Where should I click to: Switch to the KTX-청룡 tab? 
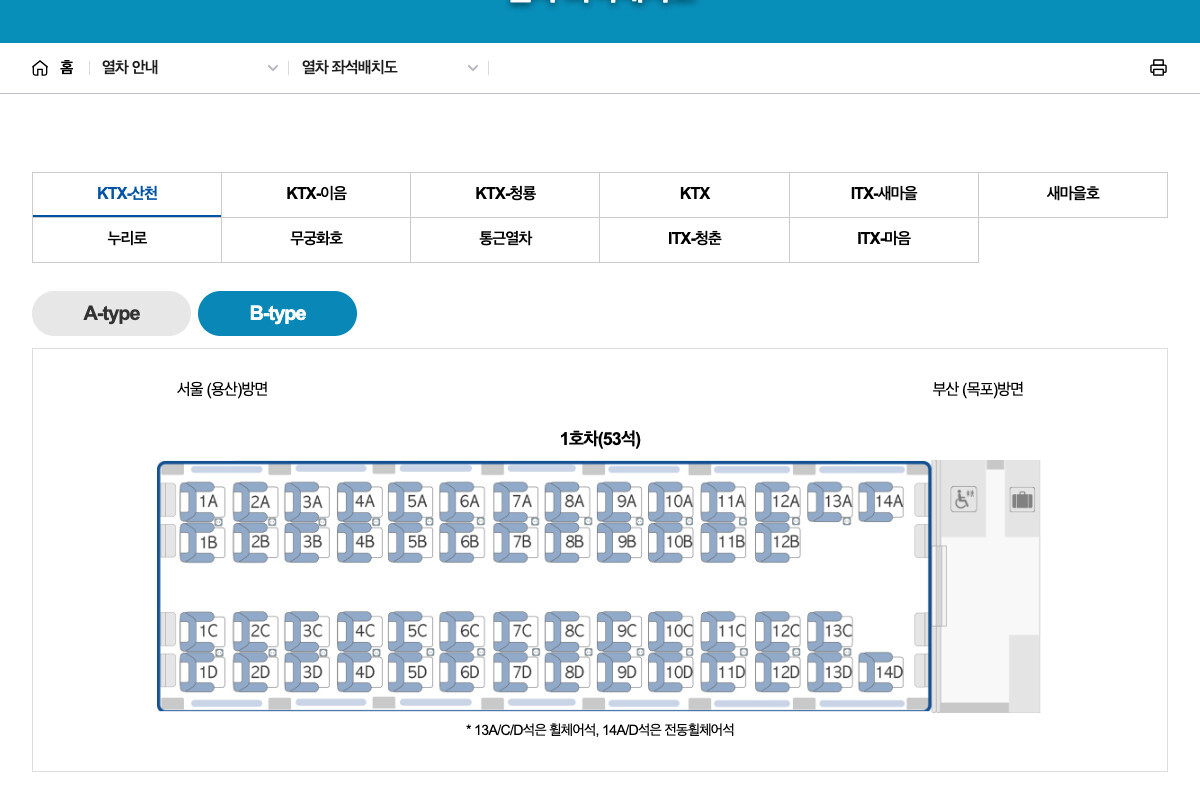pos(505,194)
